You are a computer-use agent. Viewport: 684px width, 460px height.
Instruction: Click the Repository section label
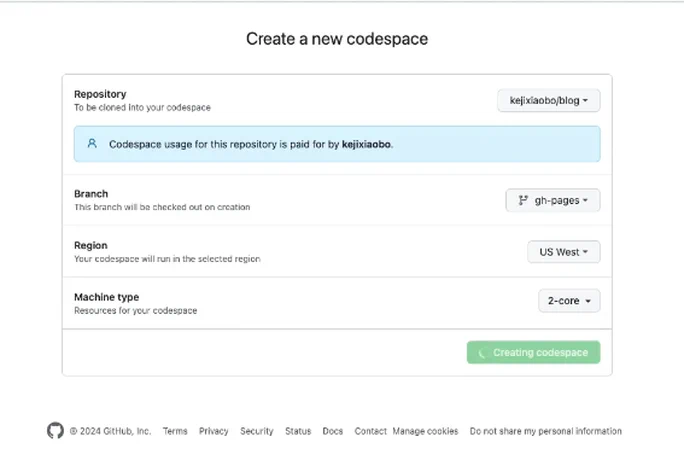pos(100,94)
